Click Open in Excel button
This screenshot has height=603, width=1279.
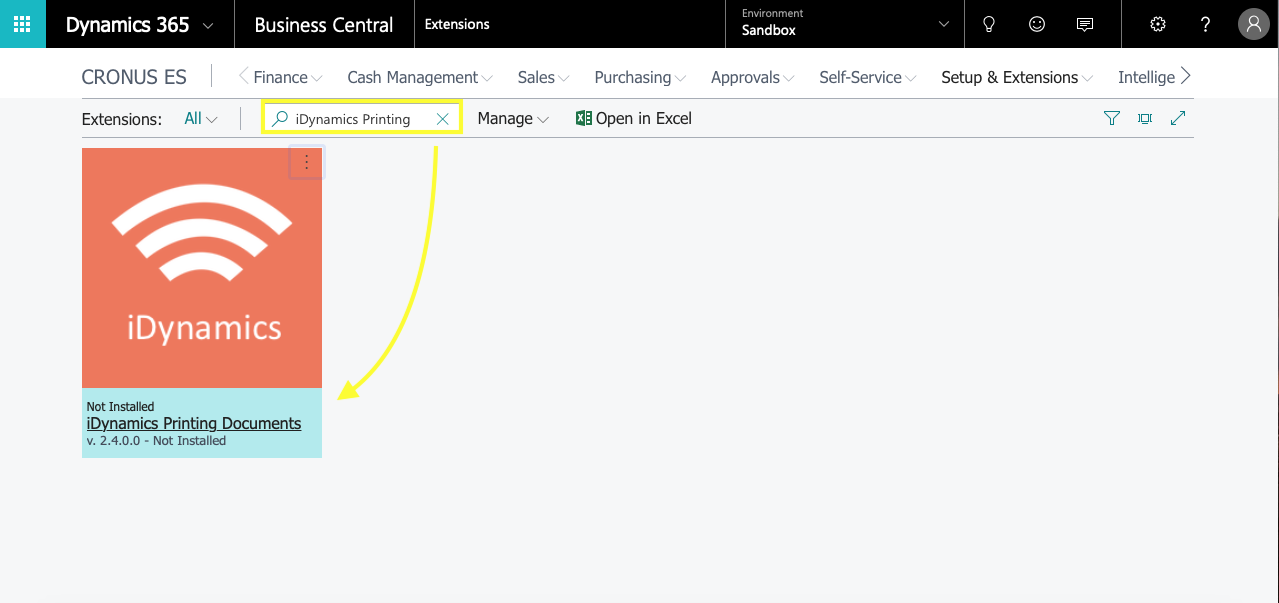[634, 119]
